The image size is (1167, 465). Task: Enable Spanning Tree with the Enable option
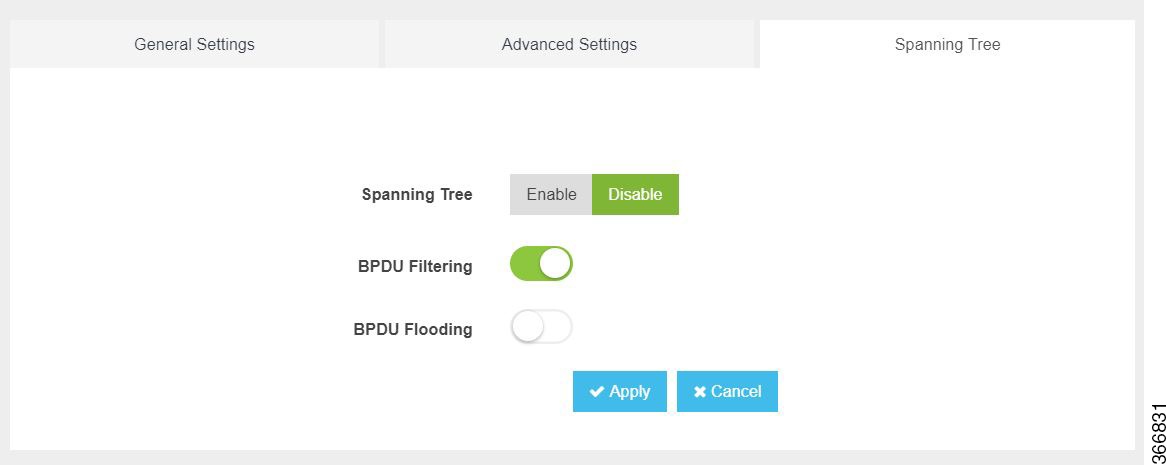tap(551, 194)
